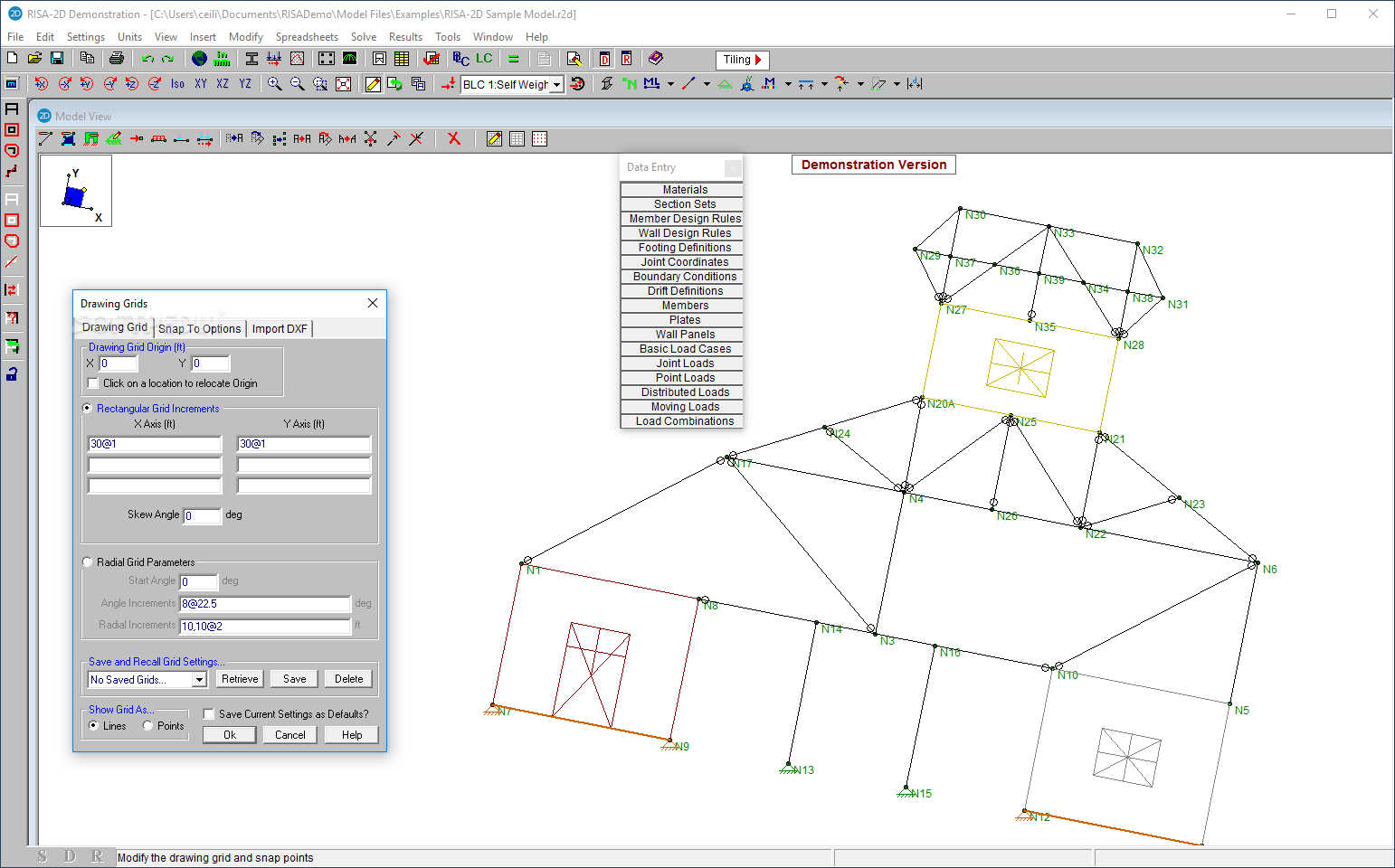Image resolution: width=1395 pixels, height=868 pixels.
Task: Open units settings in/mm icon
Action: (222, 59)
